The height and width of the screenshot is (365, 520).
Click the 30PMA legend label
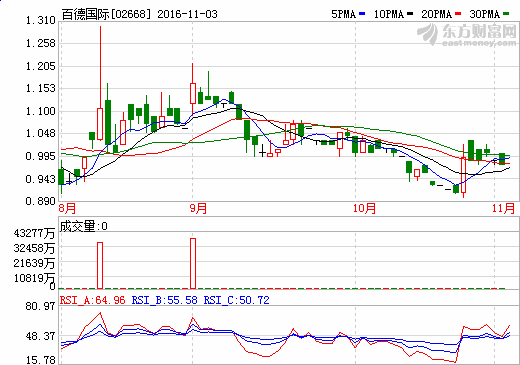coord(485,14)
